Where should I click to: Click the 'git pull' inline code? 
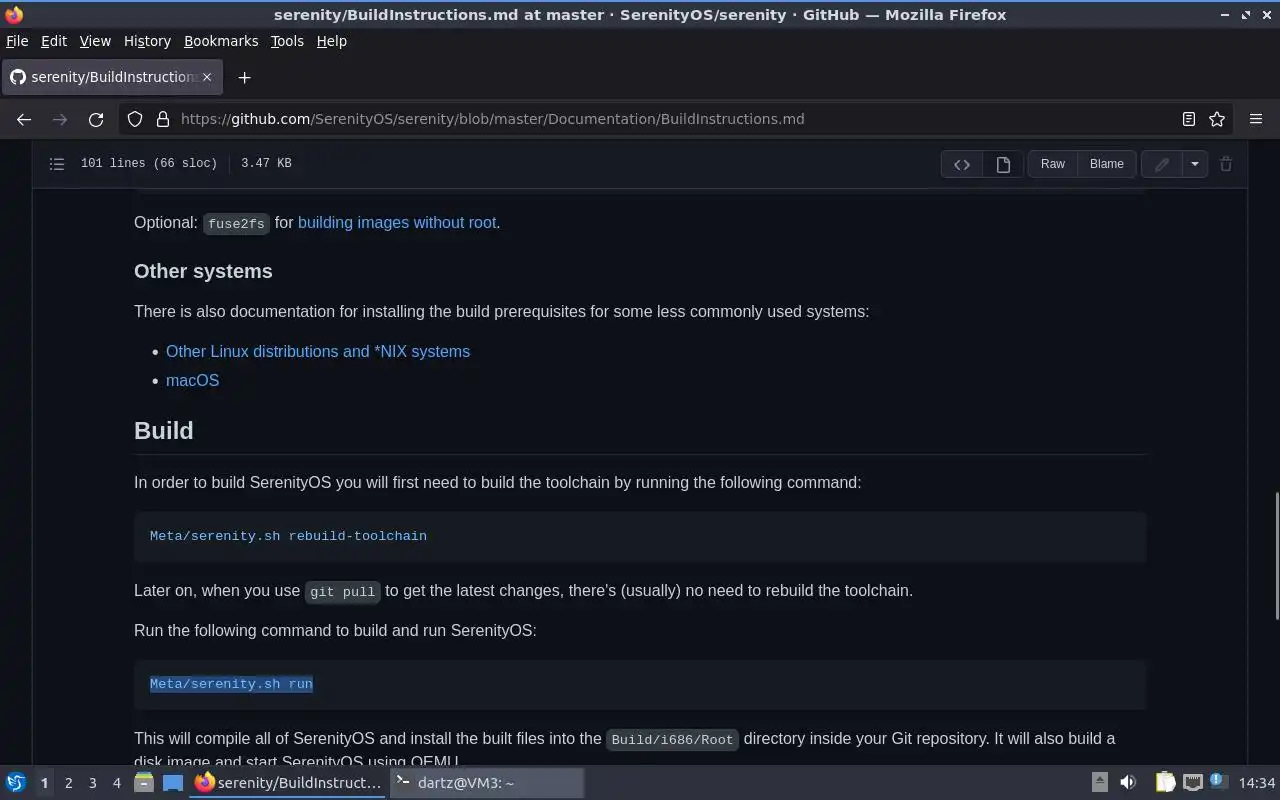pyautogui.click(x=343, y=591)
